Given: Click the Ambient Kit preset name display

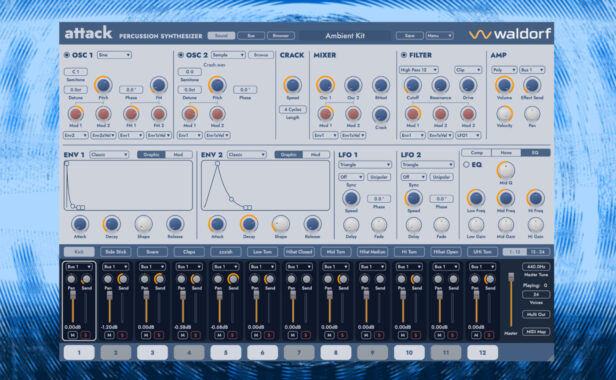Looking at the screenshot, I should pyautogui.click(x=345, y=36).
